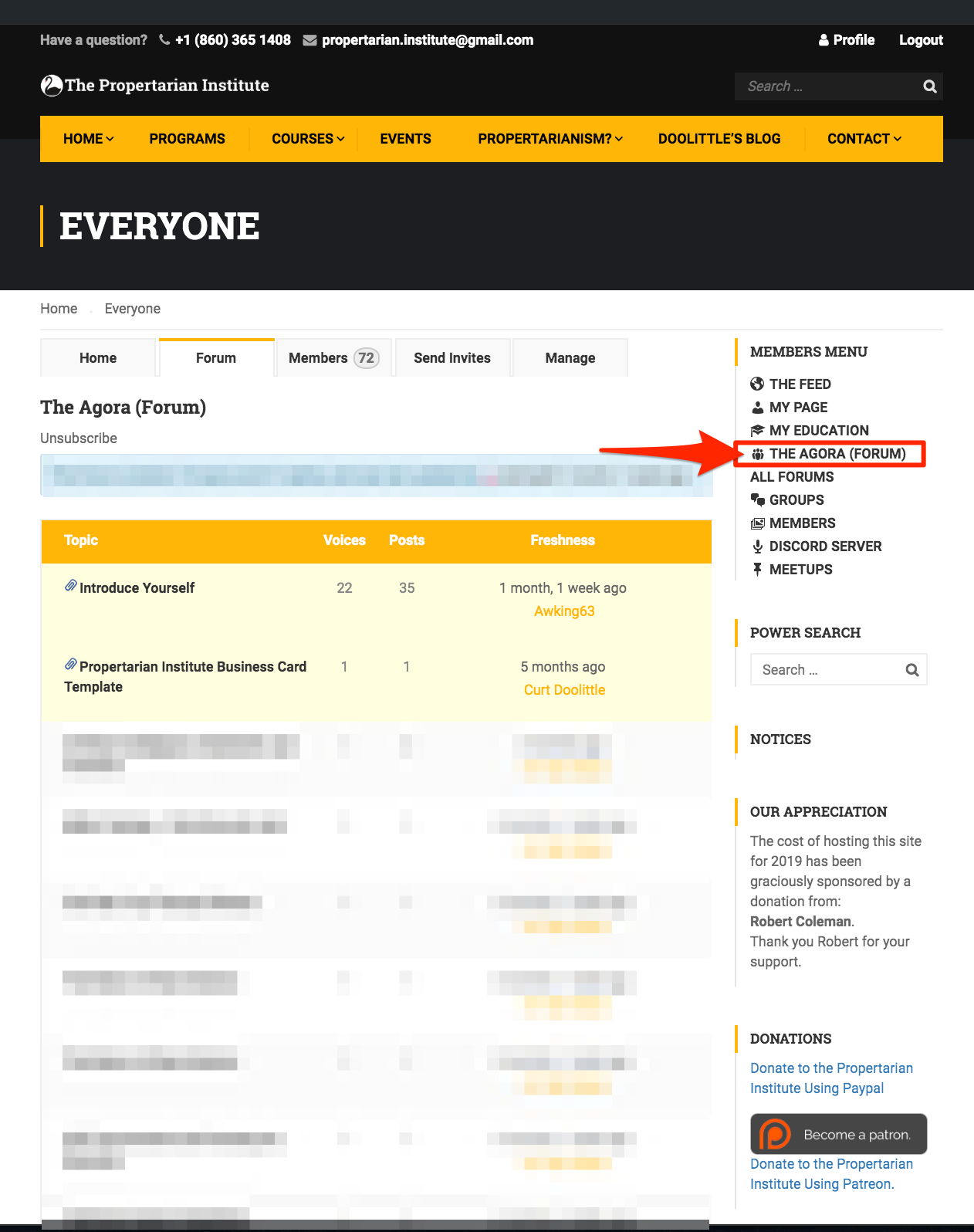Image resolution: width=974 pixels, height=1232 pixels.
Task: Open the Introduce Yourself topic
Action: [137, 588]
